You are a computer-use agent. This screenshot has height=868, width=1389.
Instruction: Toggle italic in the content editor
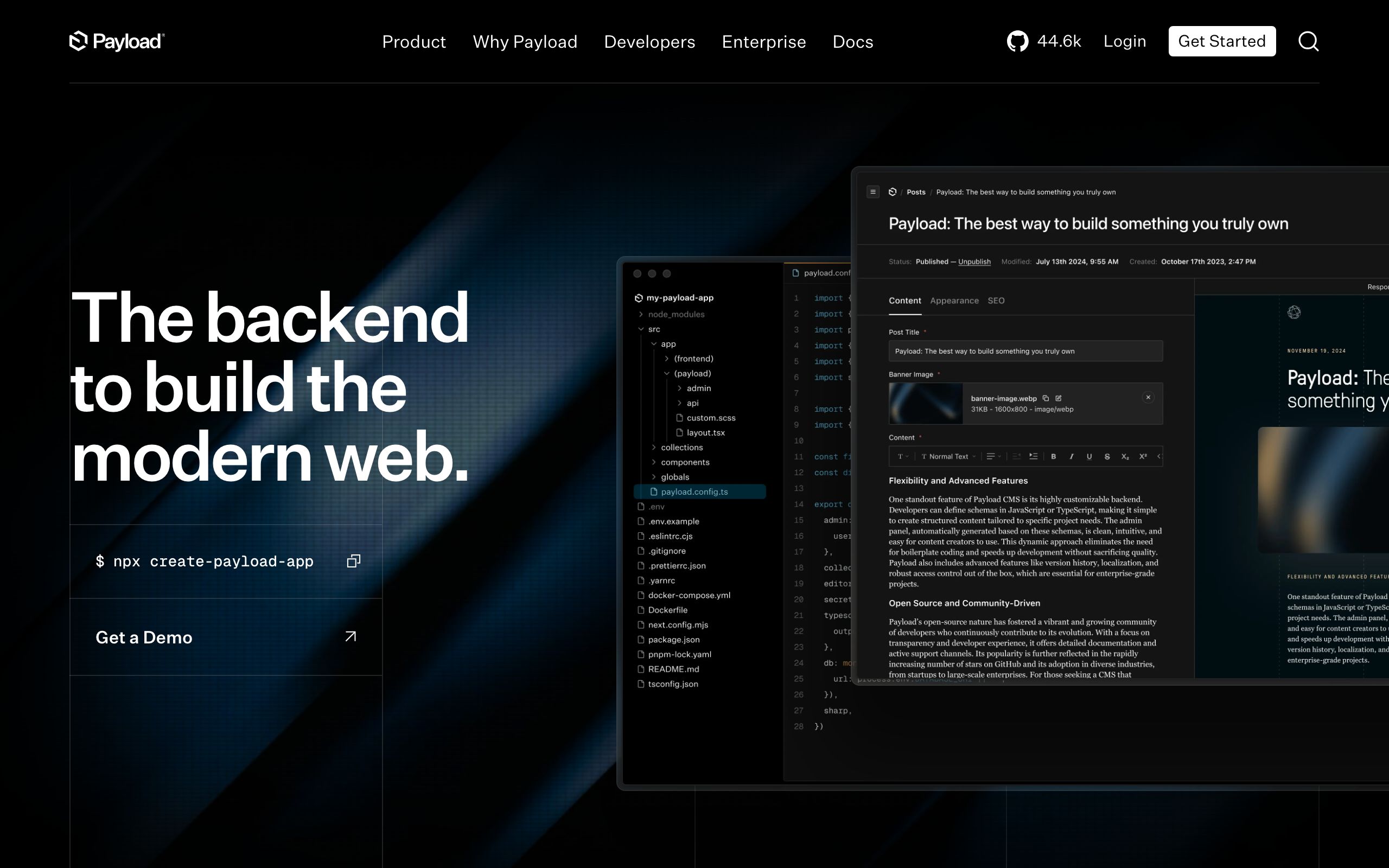[1071, 456]
